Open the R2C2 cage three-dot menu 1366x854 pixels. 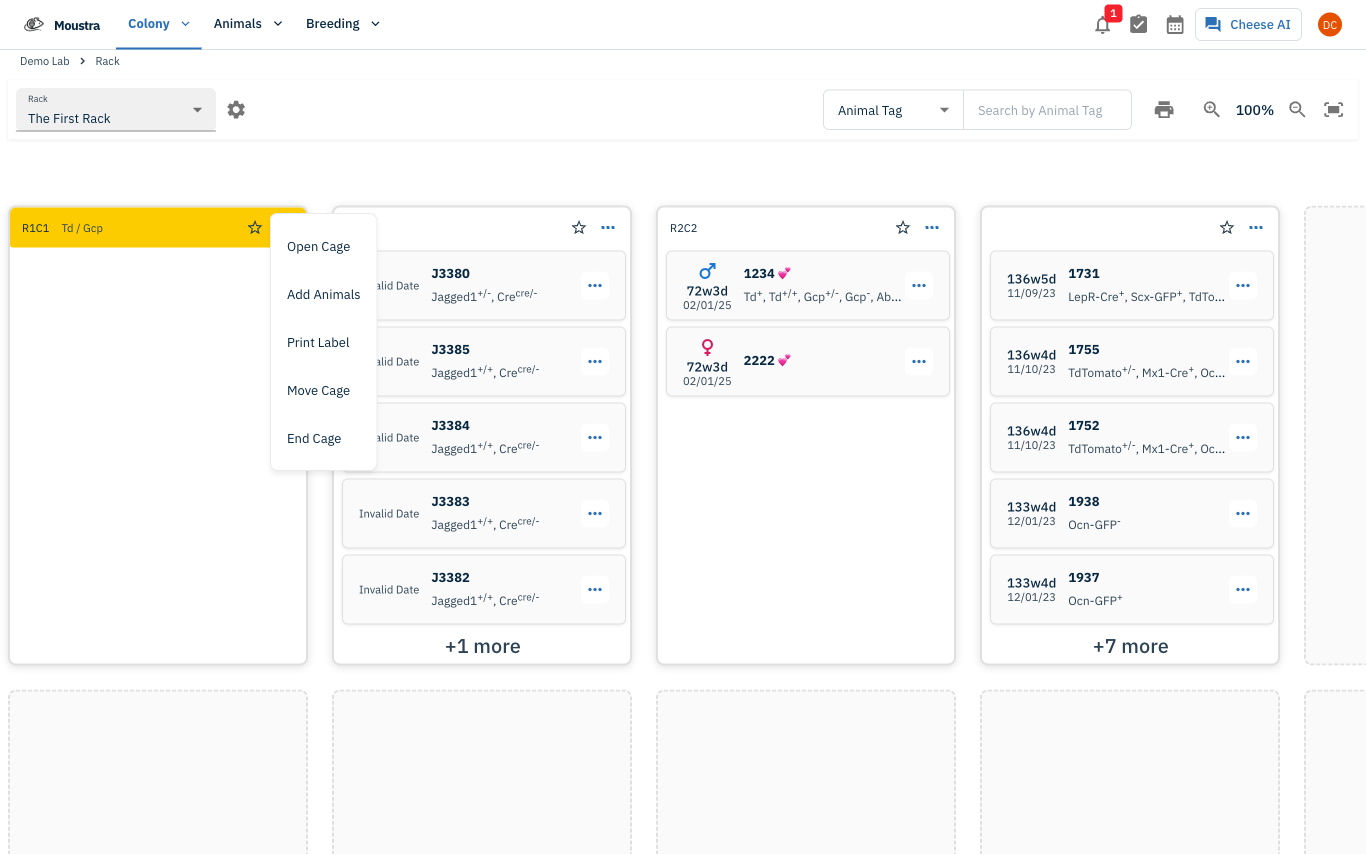click(932, 228)
